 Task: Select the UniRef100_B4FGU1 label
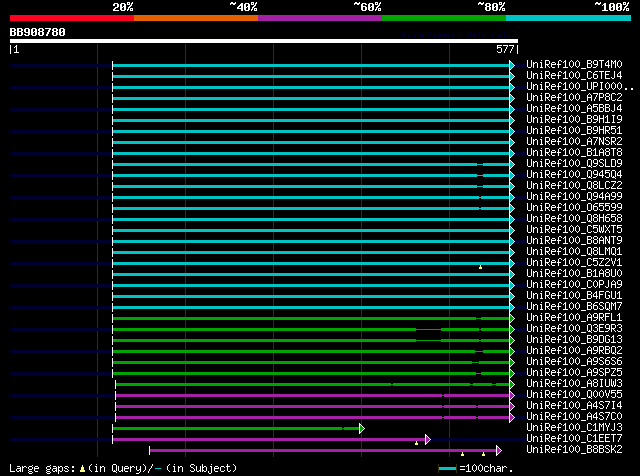click(574, 296)
